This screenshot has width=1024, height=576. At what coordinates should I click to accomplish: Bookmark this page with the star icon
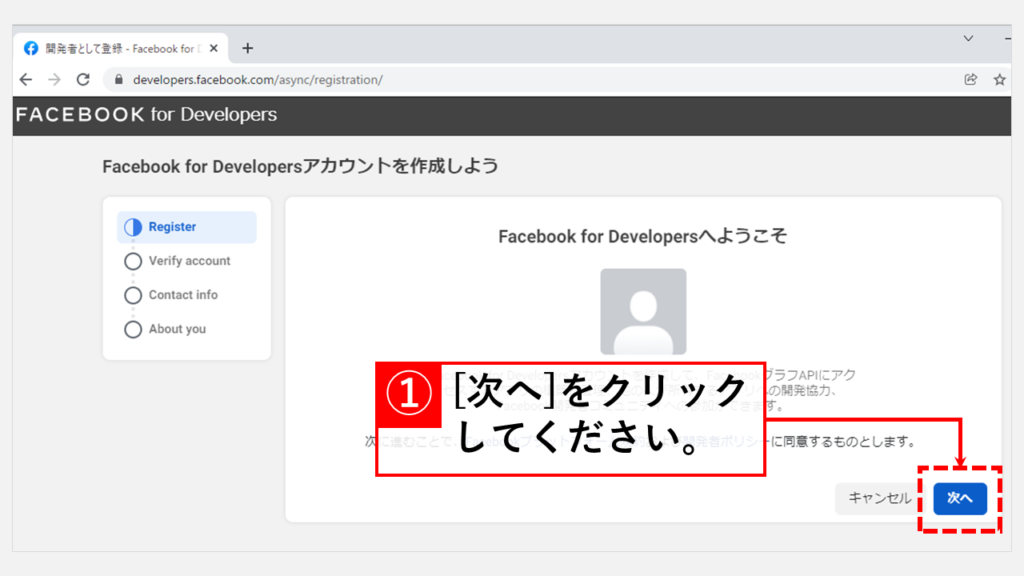[999, 79]
